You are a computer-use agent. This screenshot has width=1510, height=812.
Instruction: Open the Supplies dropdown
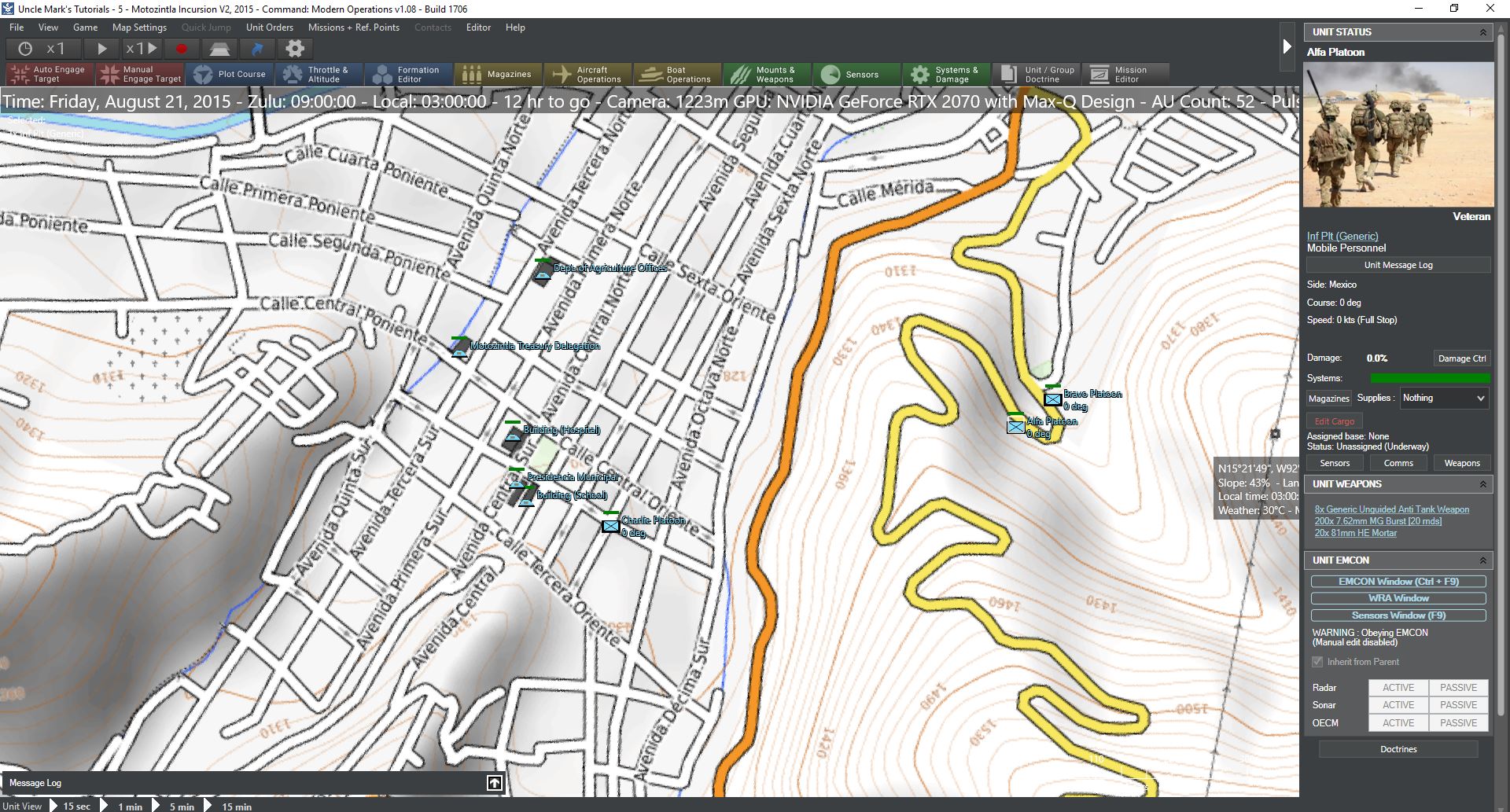click(1444, 399)
